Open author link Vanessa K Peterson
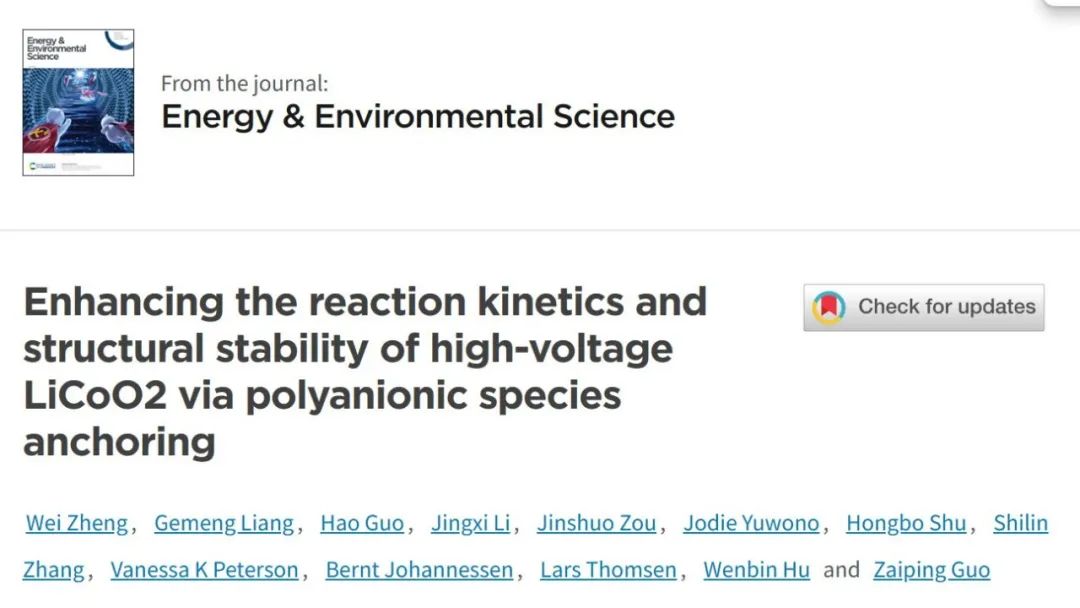 click(205, 570)
